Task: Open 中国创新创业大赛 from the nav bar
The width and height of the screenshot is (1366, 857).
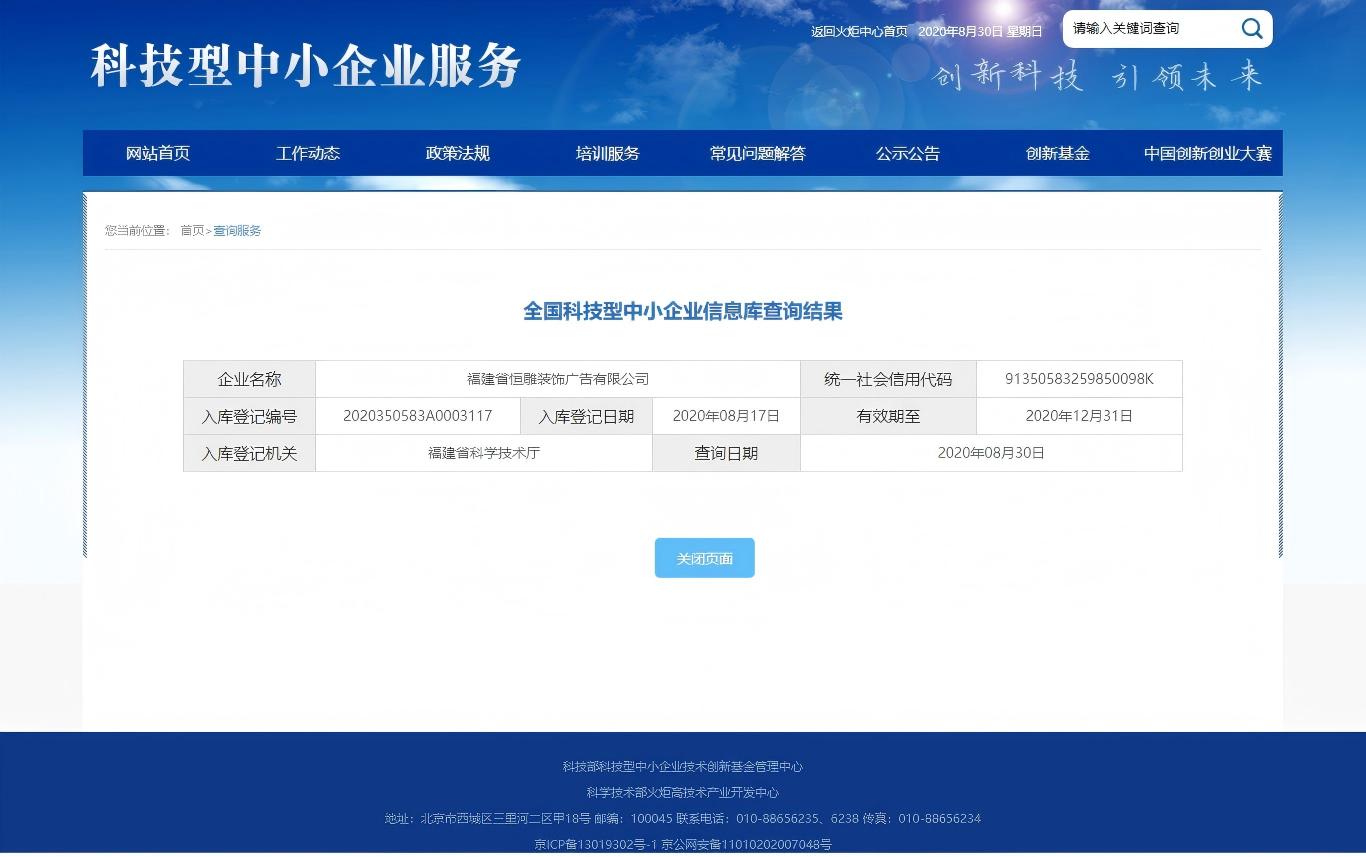Action: (x=1208, y=153)
